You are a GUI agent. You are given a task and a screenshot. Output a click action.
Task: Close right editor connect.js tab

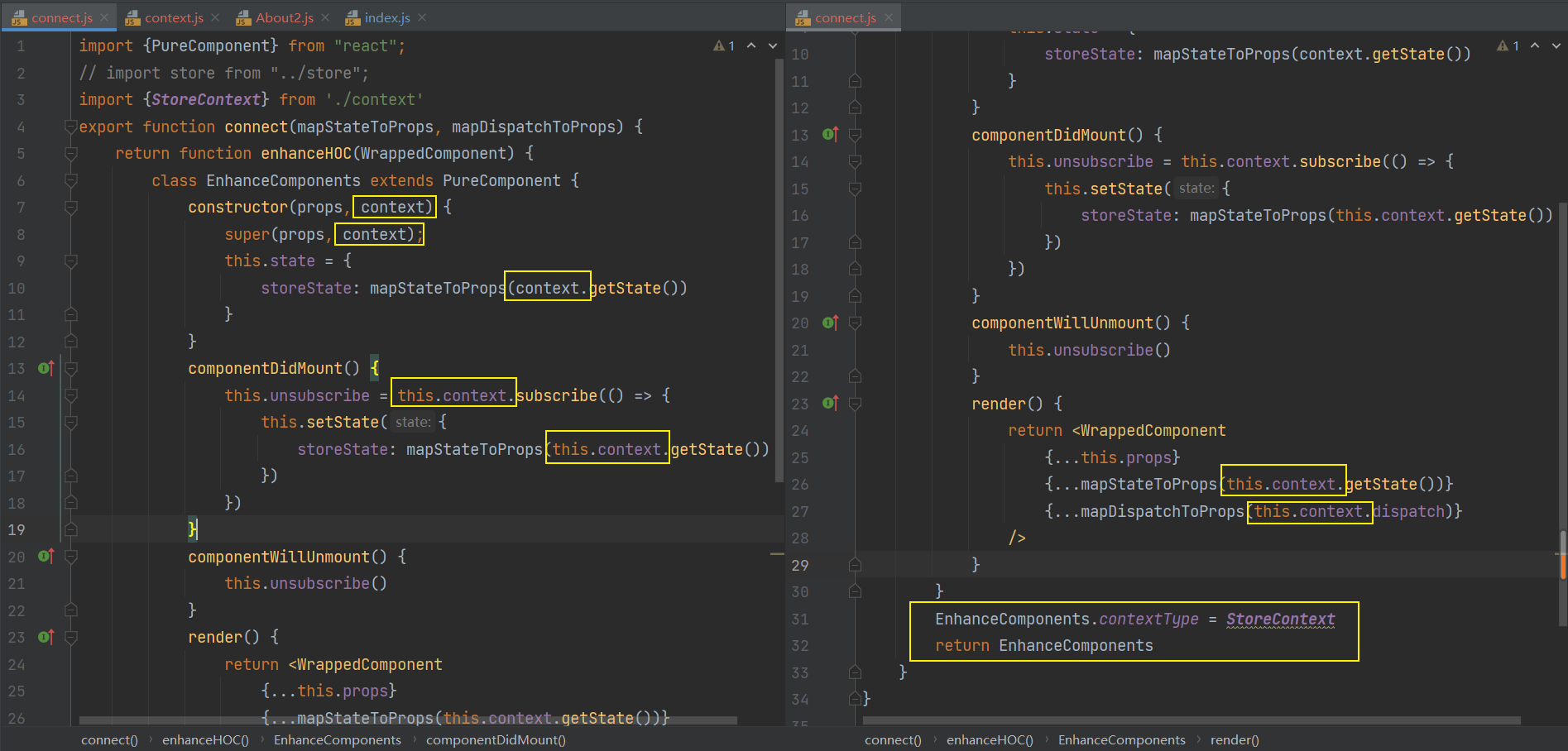point(889,17)
